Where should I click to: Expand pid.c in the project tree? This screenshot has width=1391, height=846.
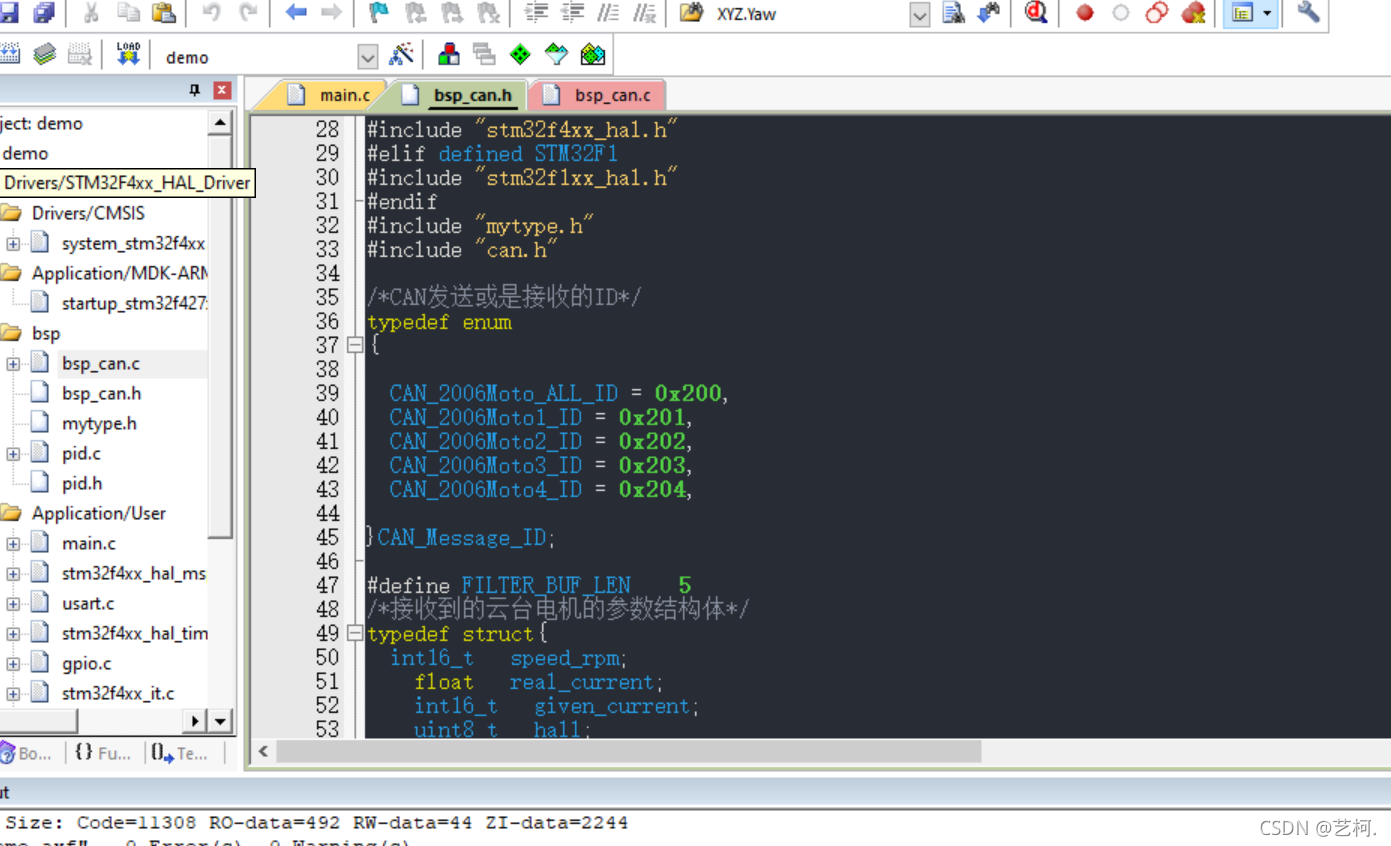(x=13, y=453)
